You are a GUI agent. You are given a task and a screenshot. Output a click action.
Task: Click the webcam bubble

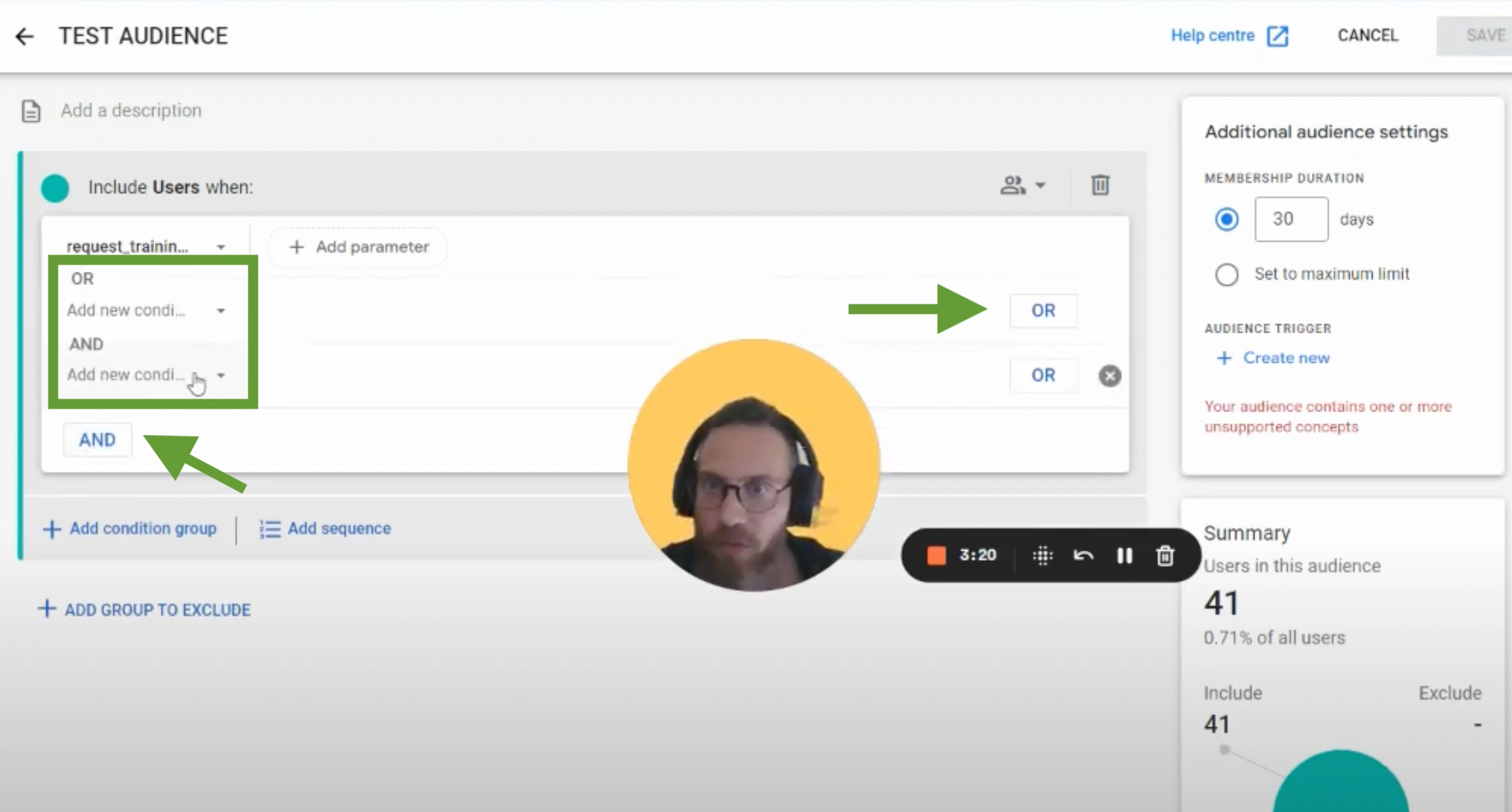[x=753, y=465]
